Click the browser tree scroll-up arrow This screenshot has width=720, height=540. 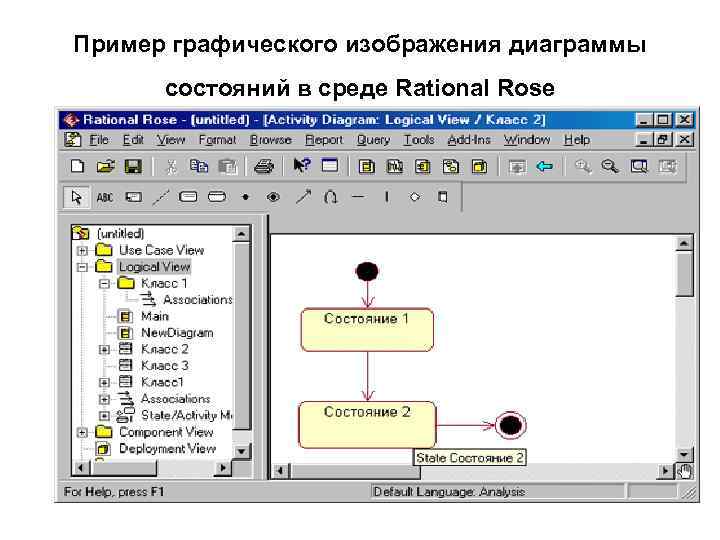pos(241,234)
